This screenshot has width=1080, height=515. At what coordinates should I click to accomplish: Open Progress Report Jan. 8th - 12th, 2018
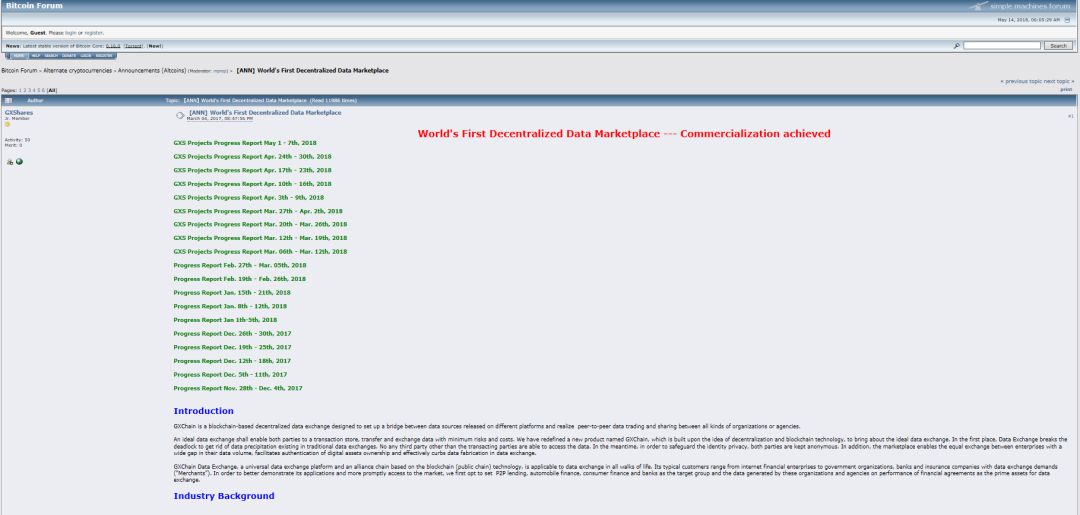point(230,306)
